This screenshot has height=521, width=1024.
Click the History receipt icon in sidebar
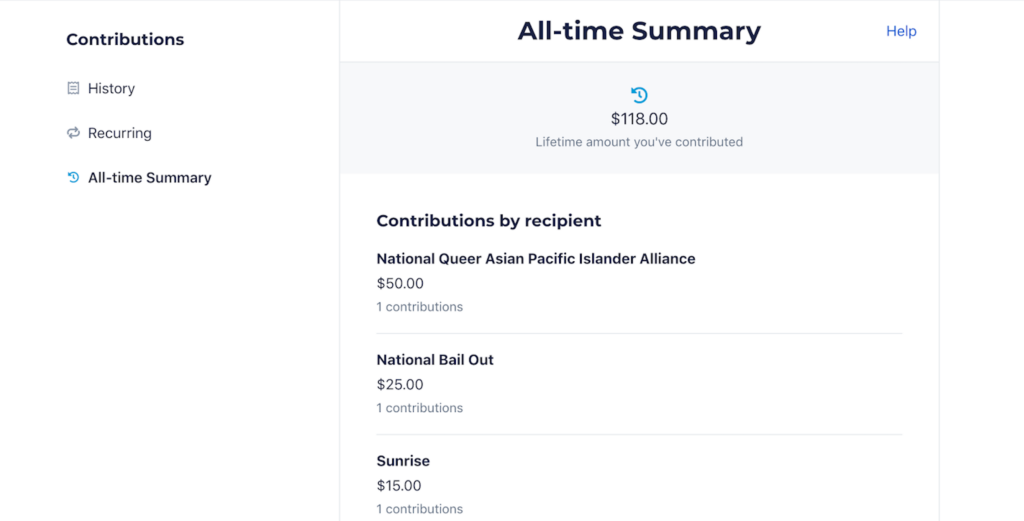pyautogui.click(x=73, y=88)
